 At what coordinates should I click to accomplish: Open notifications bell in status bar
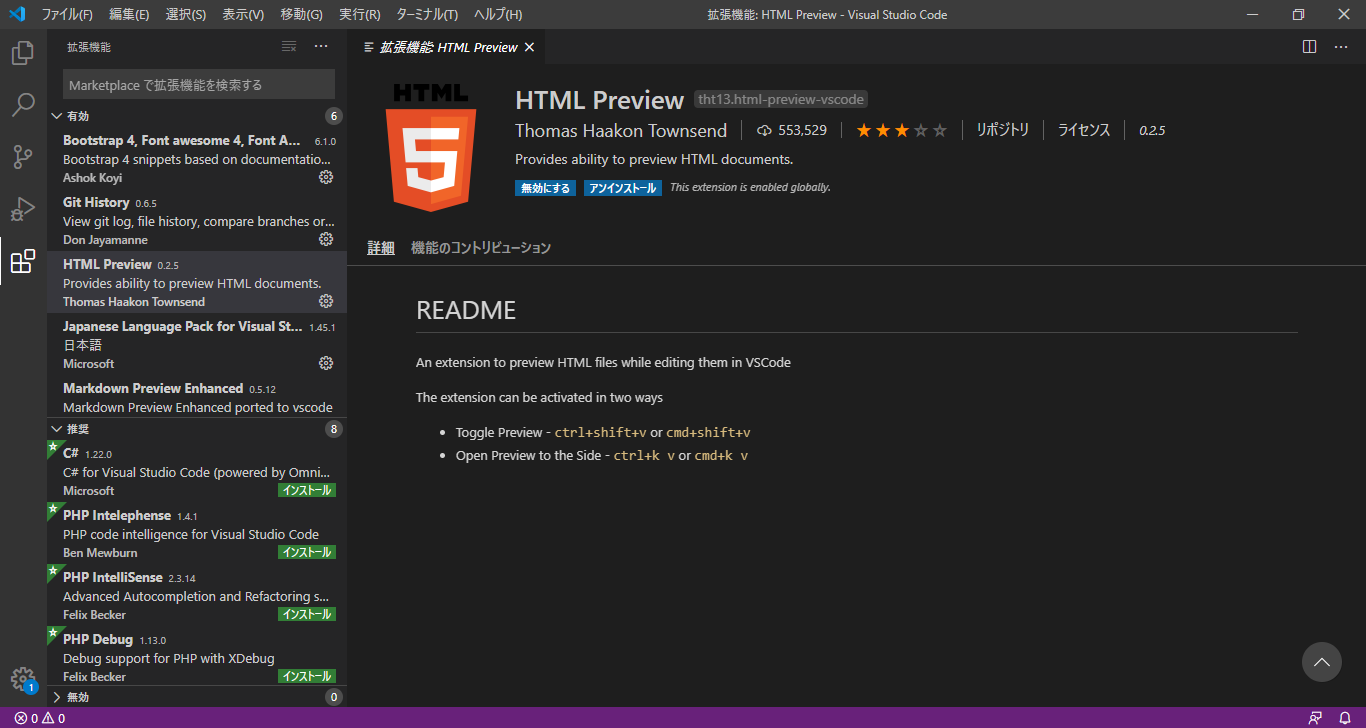[x=1345, y=718]
